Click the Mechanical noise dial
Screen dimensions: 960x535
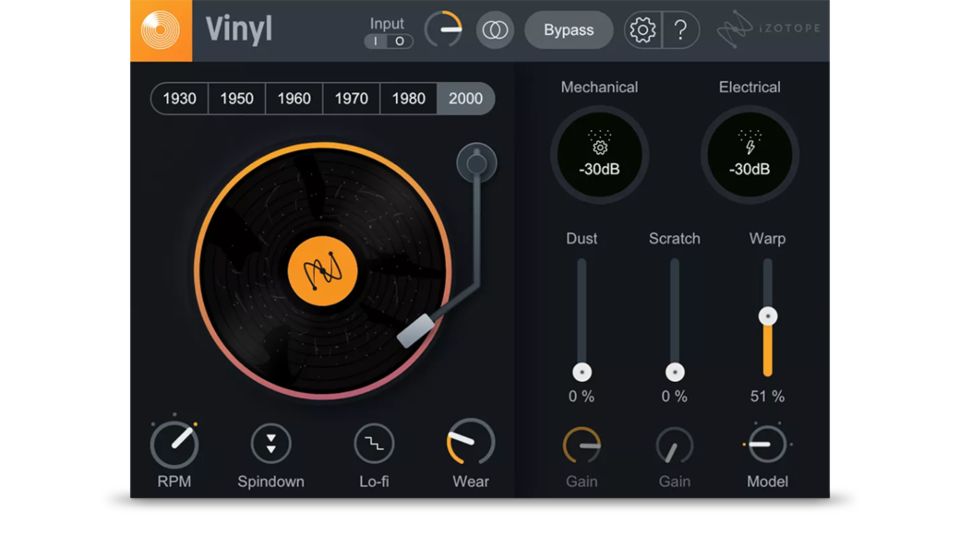point(599,154)
